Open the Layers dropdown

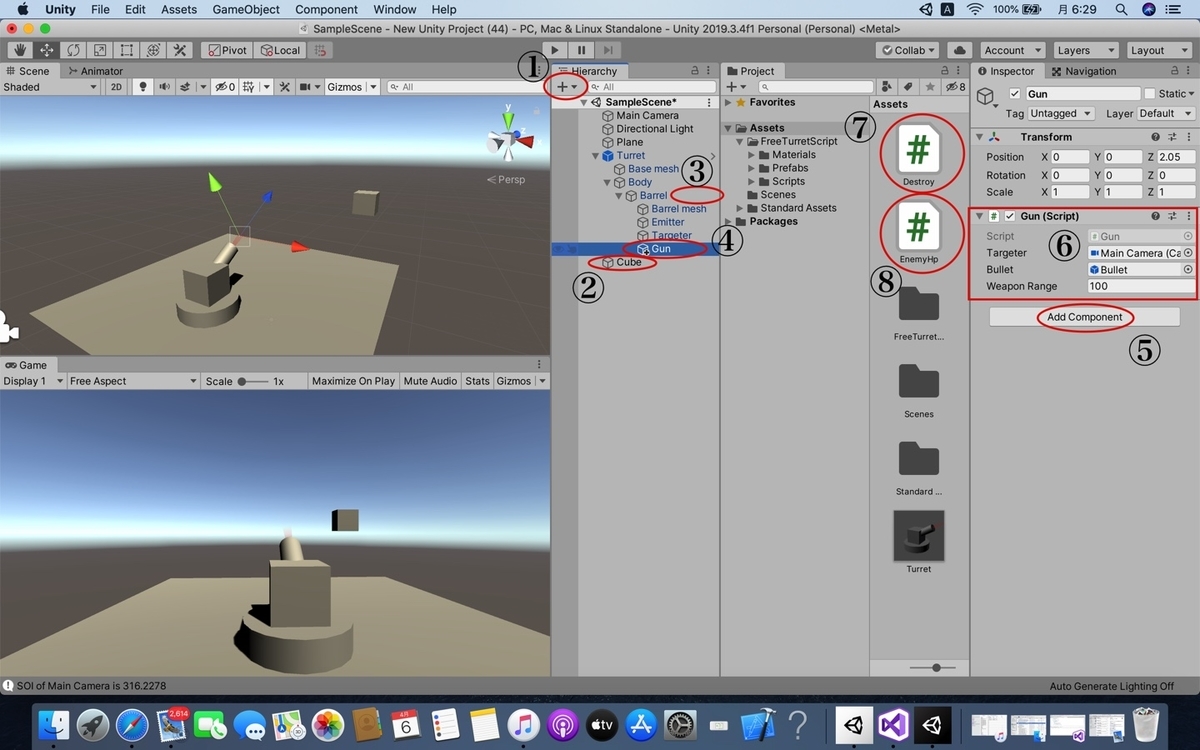pos(1084,50)
